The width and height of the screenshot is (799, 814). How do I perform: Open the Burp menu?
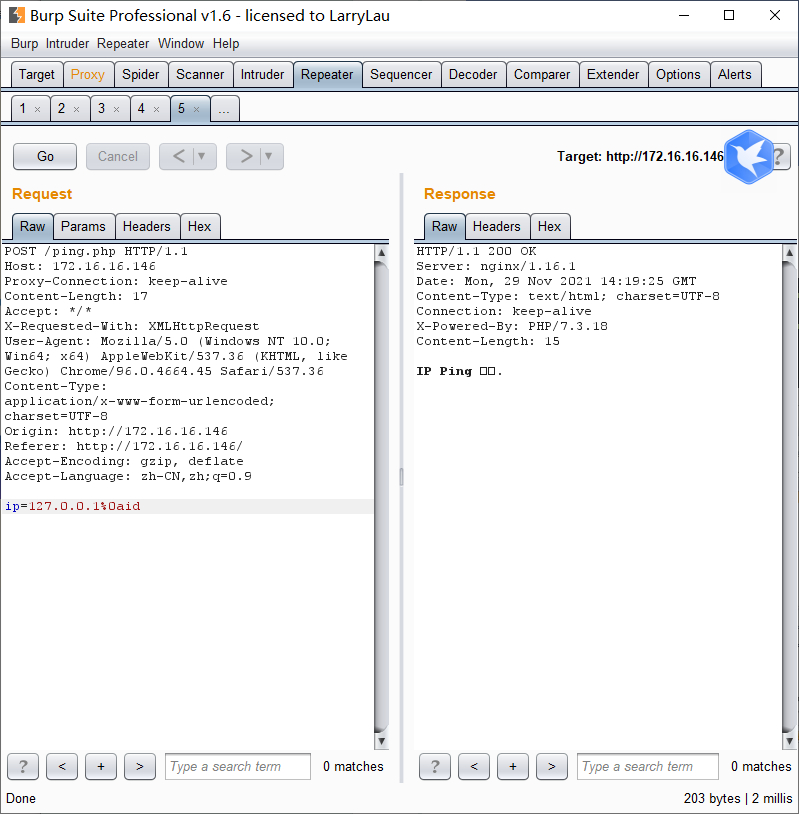pos(24,44)
